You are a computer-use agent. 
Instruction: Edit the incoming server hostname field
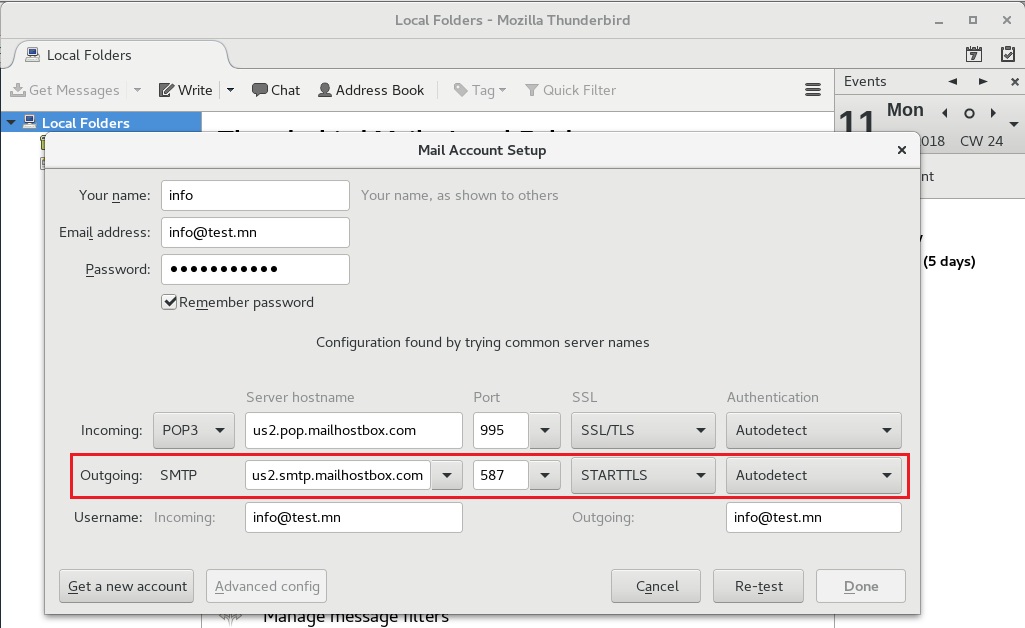[x=354, y=431]
